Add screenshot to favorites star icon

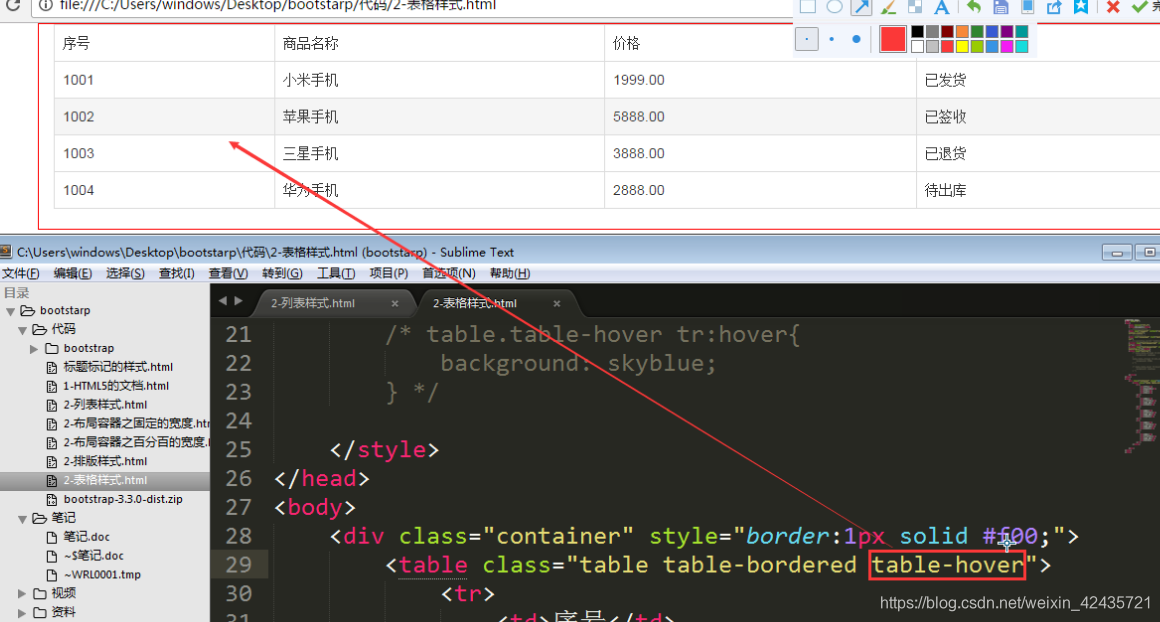1081,7
